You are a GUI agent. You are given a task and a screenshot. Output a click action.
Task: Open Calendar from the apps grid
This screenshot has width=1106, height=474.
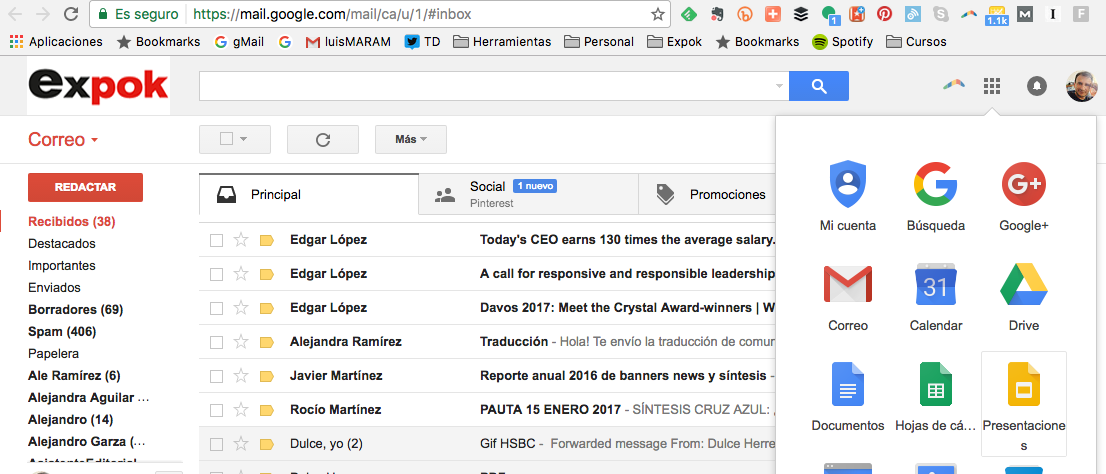pyautogui.click(x=935, y=286)
